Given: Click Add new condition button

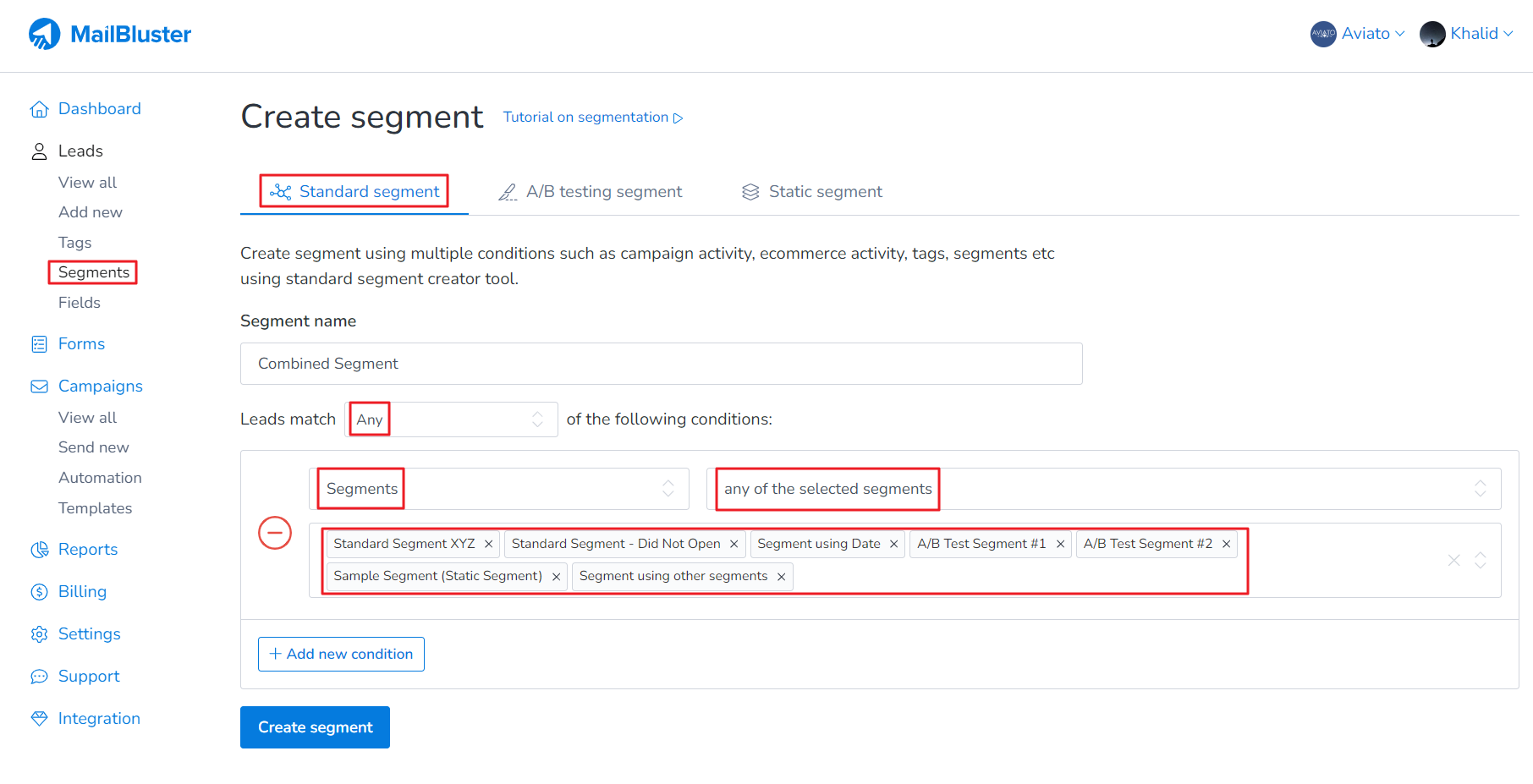Looking at the screenshot, I should (x=341, y=654).
